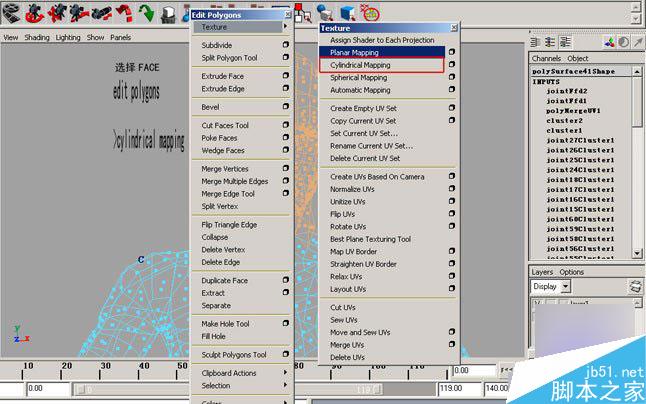Viewport: 646px width, 404px height.
Task: Select the polyMergeUV1 input node
Action: tap(573, 111)
